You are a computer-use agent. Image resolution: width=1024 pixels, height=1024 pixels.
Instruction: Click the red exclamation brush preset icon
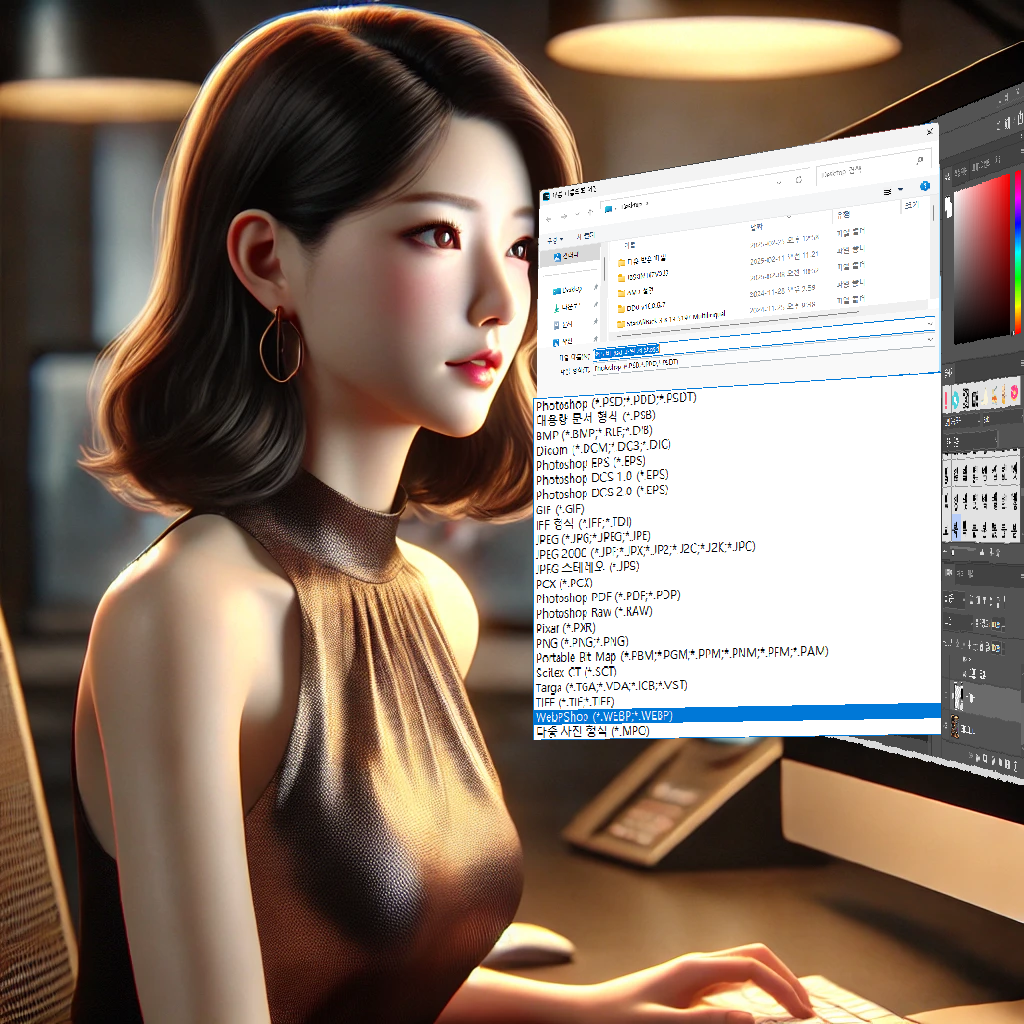945,399
